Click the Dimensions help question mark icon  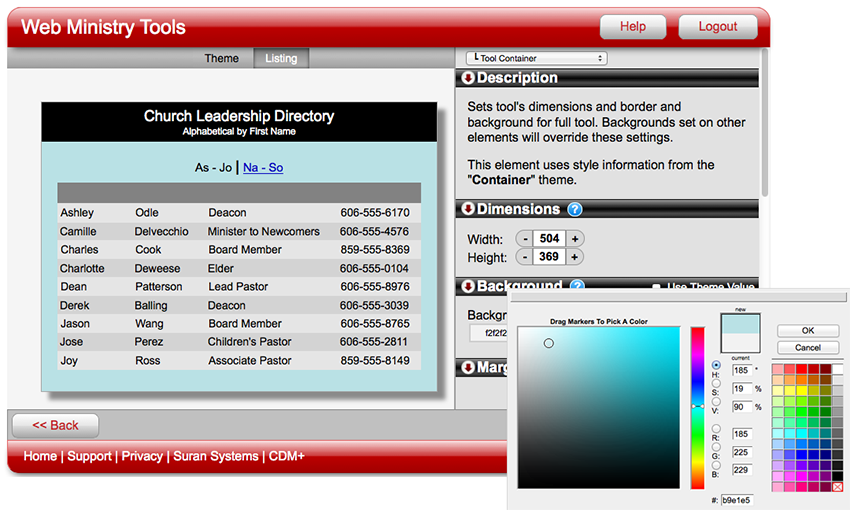[575, 209]
